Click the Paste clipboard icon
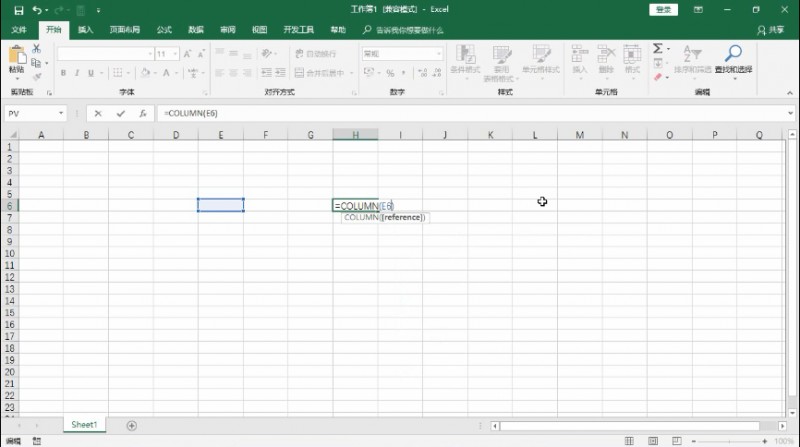The height and width of the screenshot is (447, 800). pyautogui.click(x=16, y=55)
